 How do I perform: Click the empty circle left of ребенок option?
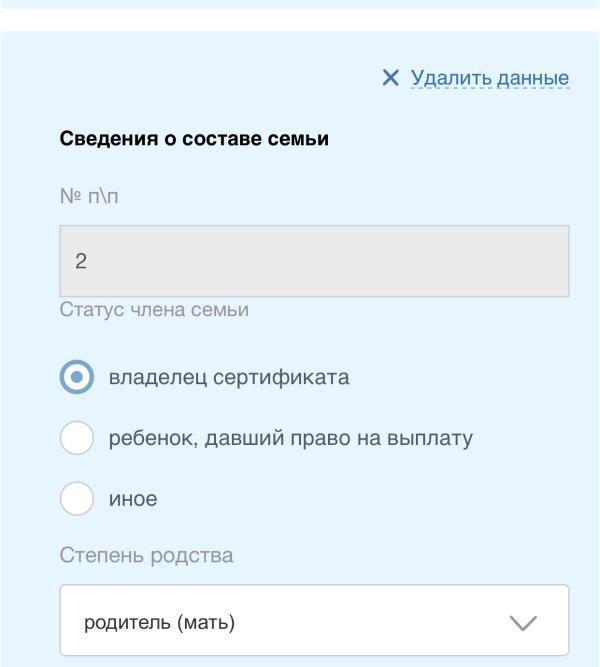pos(77,438)
